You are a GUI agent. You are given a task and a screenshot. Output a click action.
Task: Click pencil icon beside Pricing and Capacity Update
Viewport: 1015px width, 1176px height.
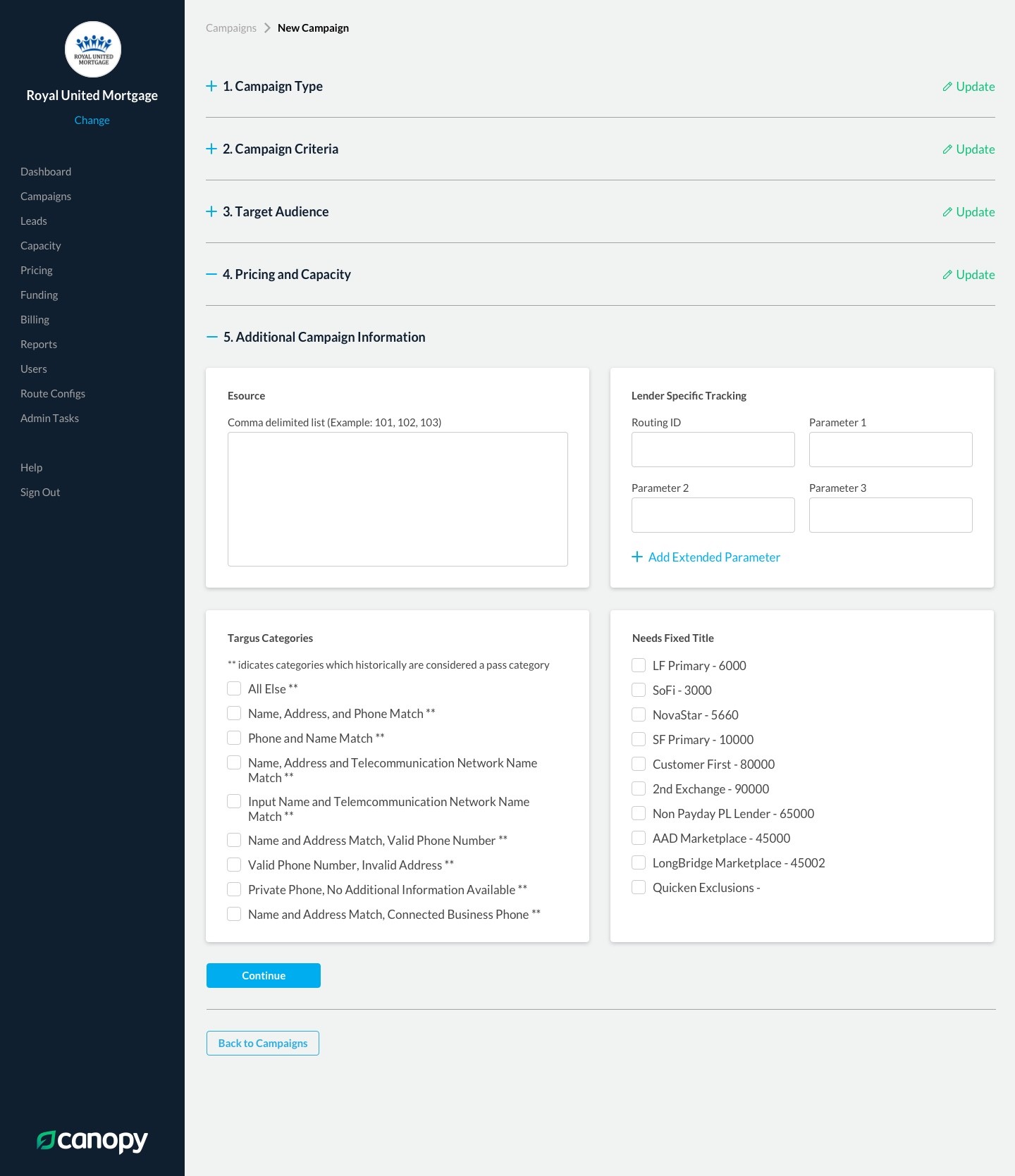tap(947, 275)
